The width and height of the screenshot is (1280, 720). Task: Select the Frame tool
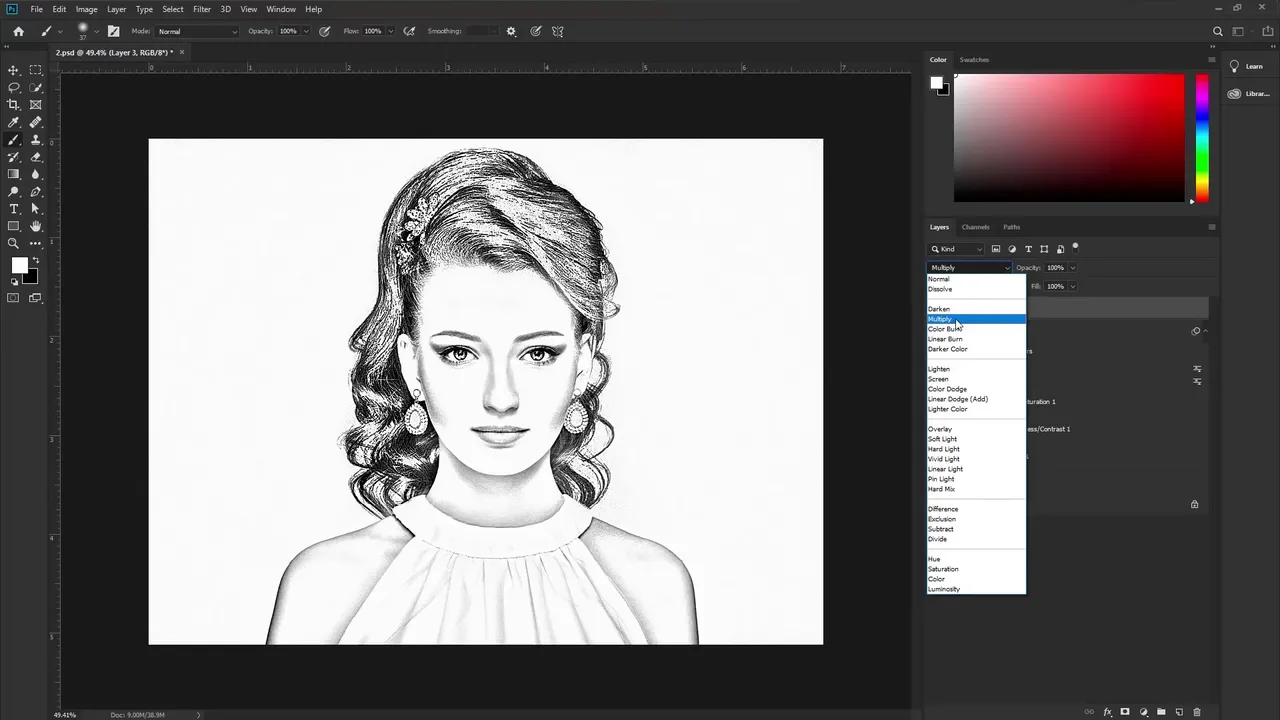point(36,105)
